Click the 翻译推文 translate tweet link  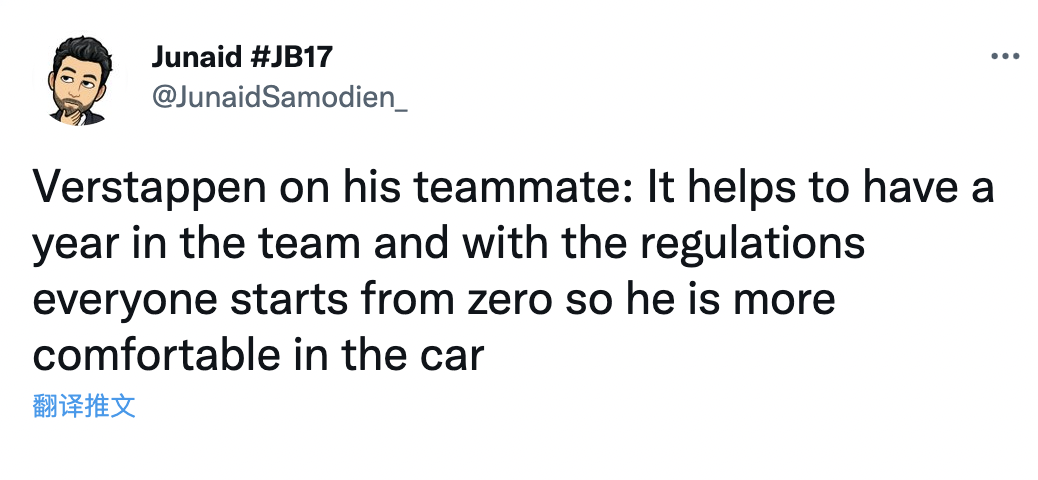(83, 406)
